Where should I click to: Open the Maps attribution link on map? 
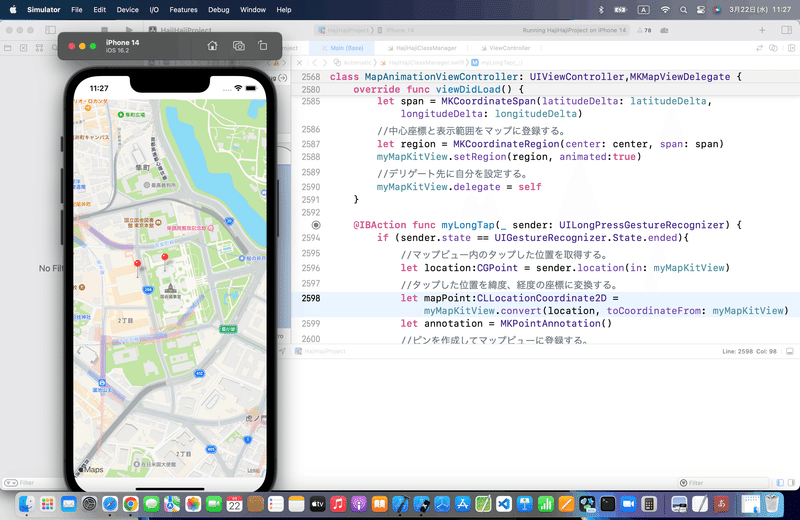tap(91, 469)
